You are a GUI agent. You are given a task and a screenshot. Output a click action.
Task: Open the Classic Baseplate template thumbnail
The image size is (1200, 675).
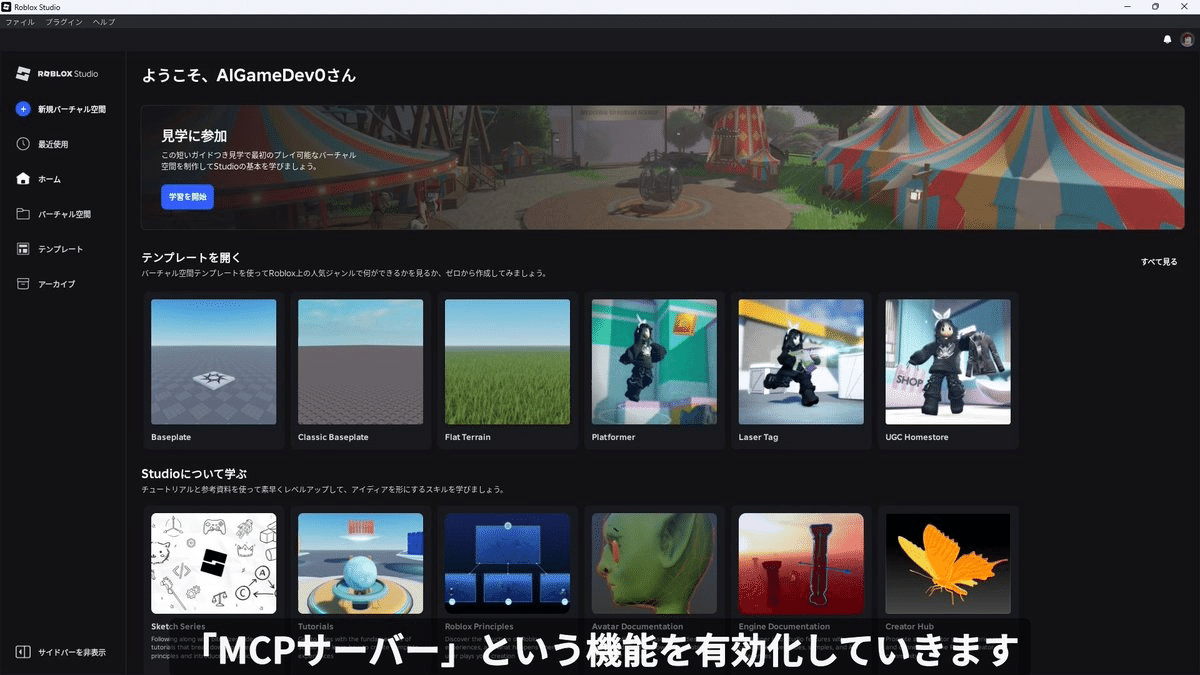[361, 362]
